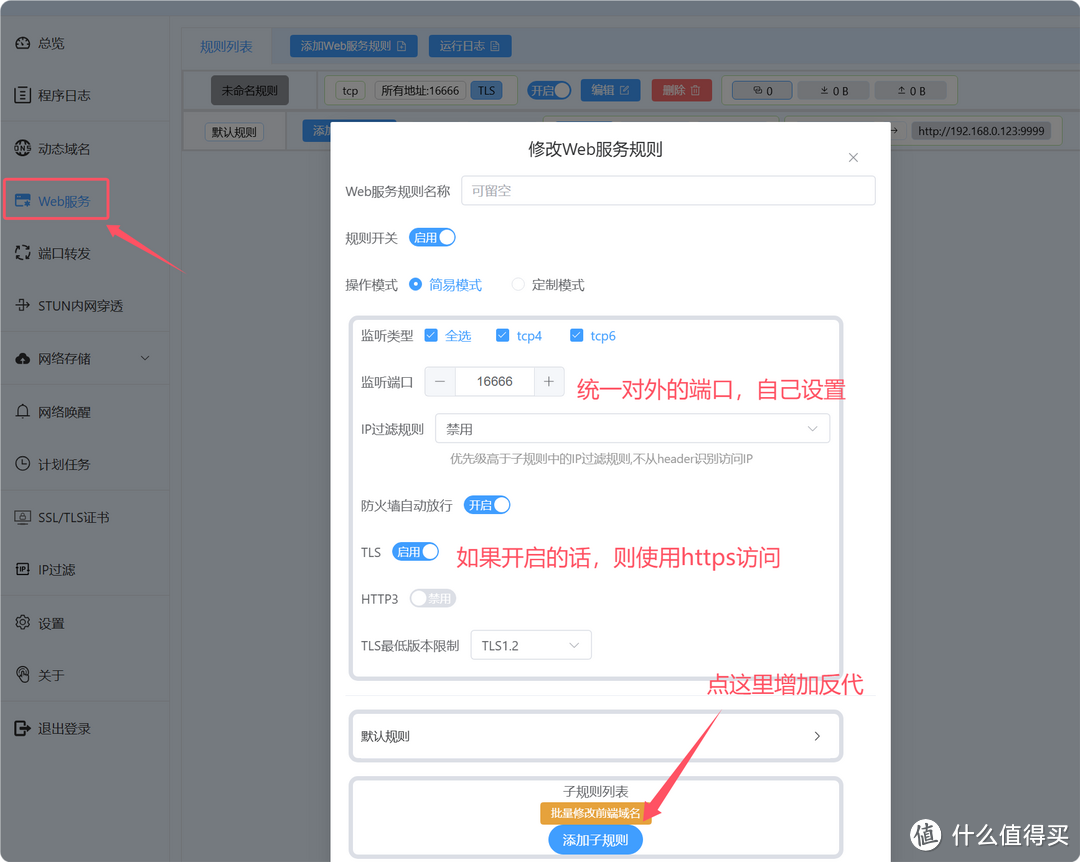The image size is (1080, 862).
Task: Click the SSL/TLS证书 certificate icon
Action: [x=23, y=517]
